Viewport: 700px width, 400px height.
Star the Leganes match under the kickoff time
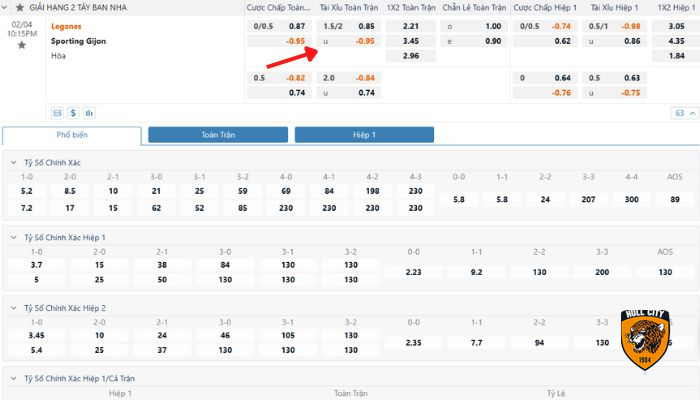pos(22,46)
